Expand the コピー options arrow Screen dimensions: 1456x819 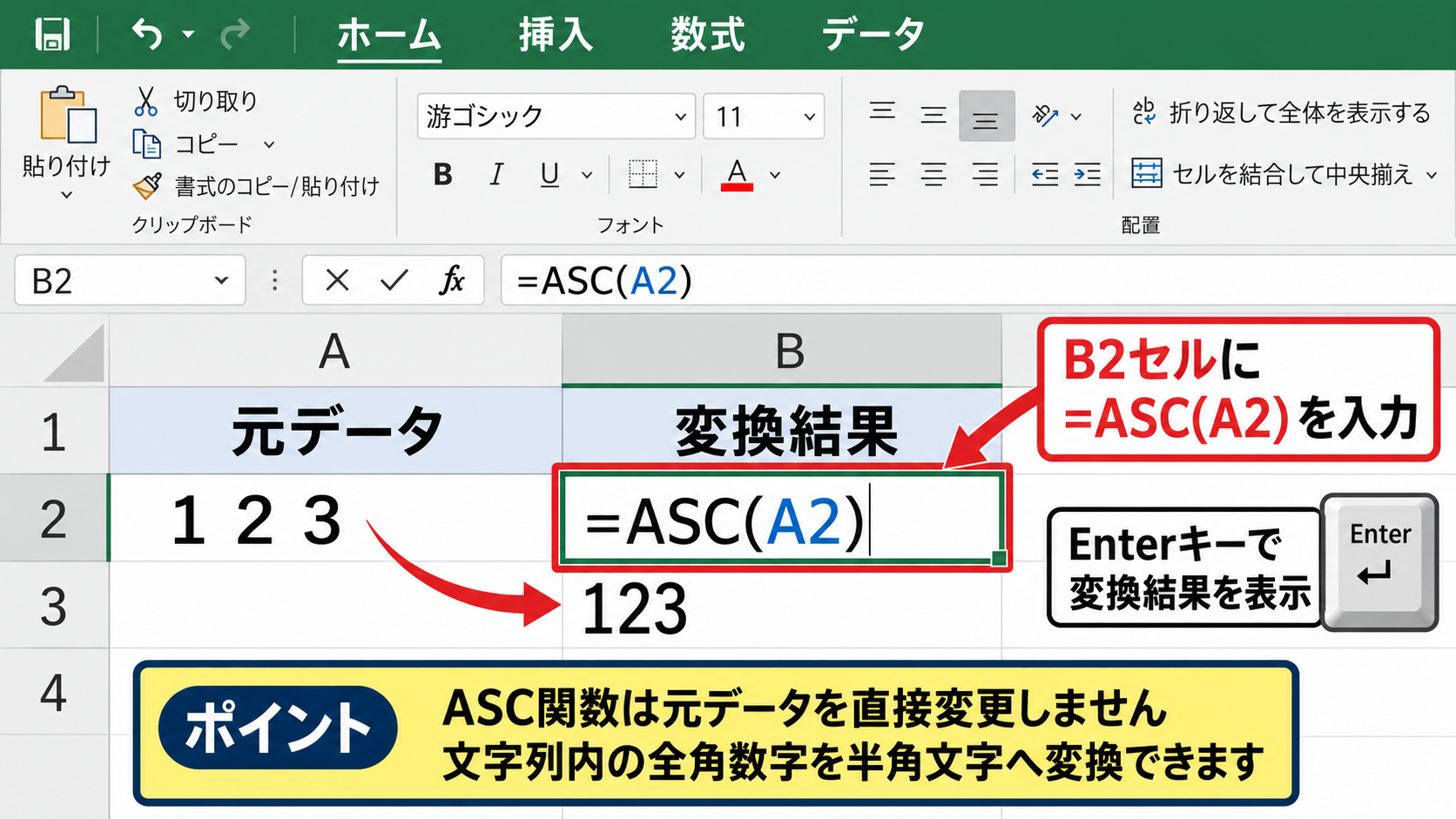coord(269,144)
